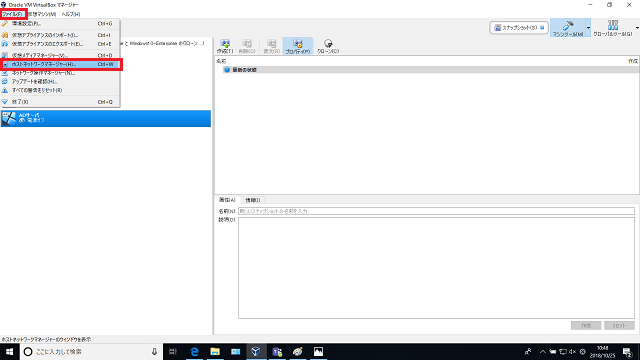
Task: Click the 作成(T) take snapshot icon
Action: pos(225,46)
